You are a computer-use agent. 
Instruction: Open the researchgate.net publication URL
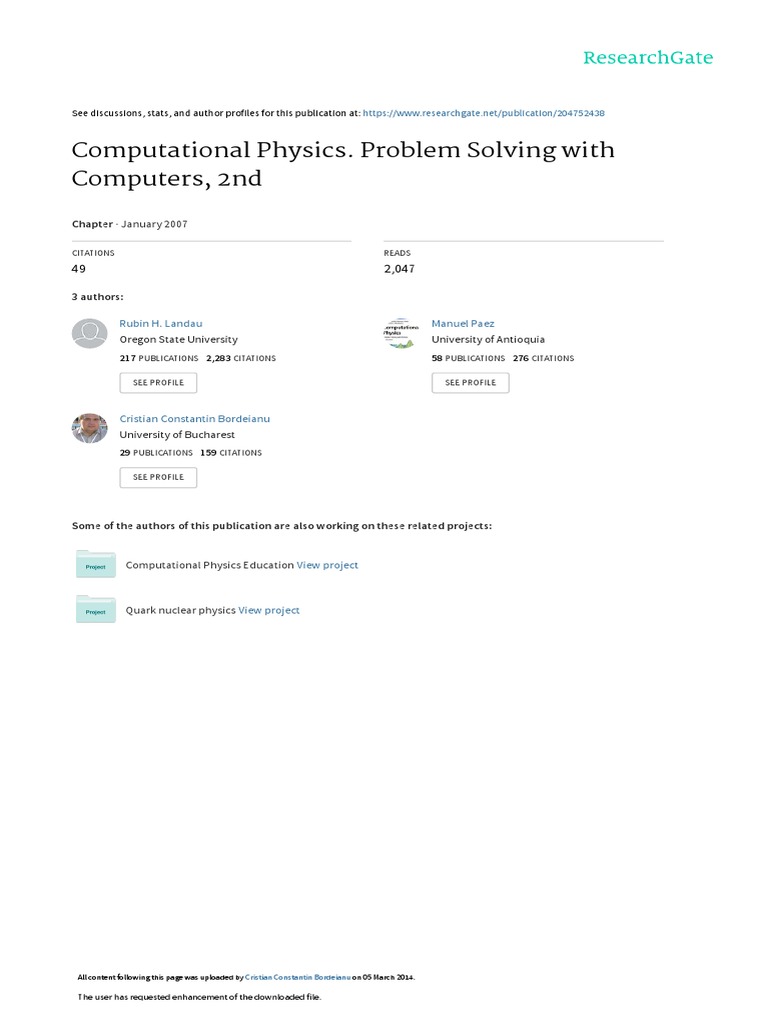pos(483,114)
